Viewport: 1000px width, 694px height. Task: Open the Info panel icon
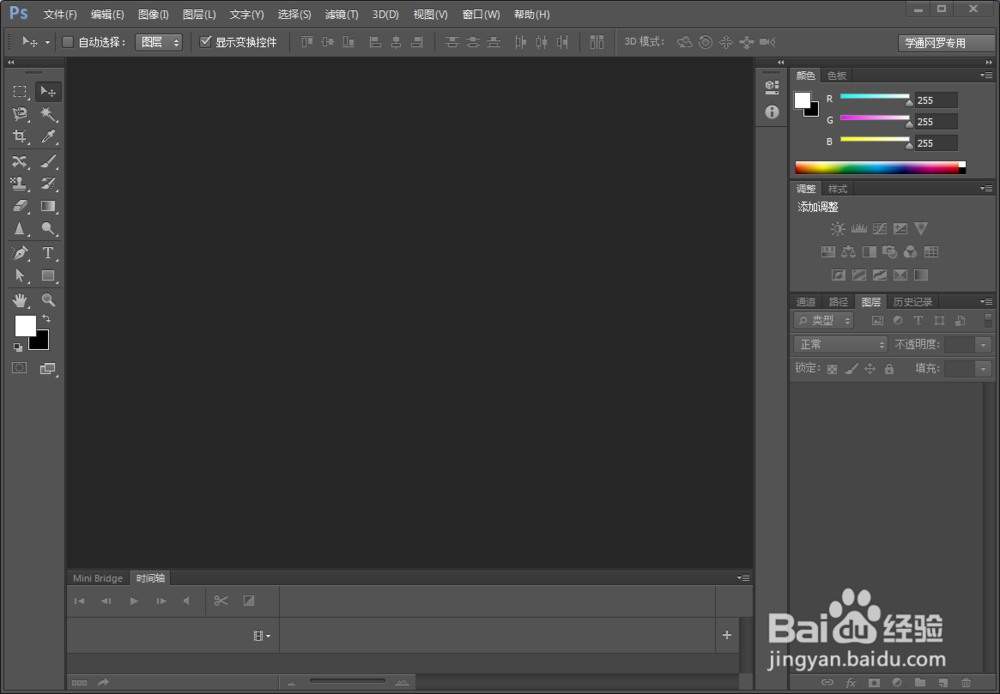[x=772, y=112]
